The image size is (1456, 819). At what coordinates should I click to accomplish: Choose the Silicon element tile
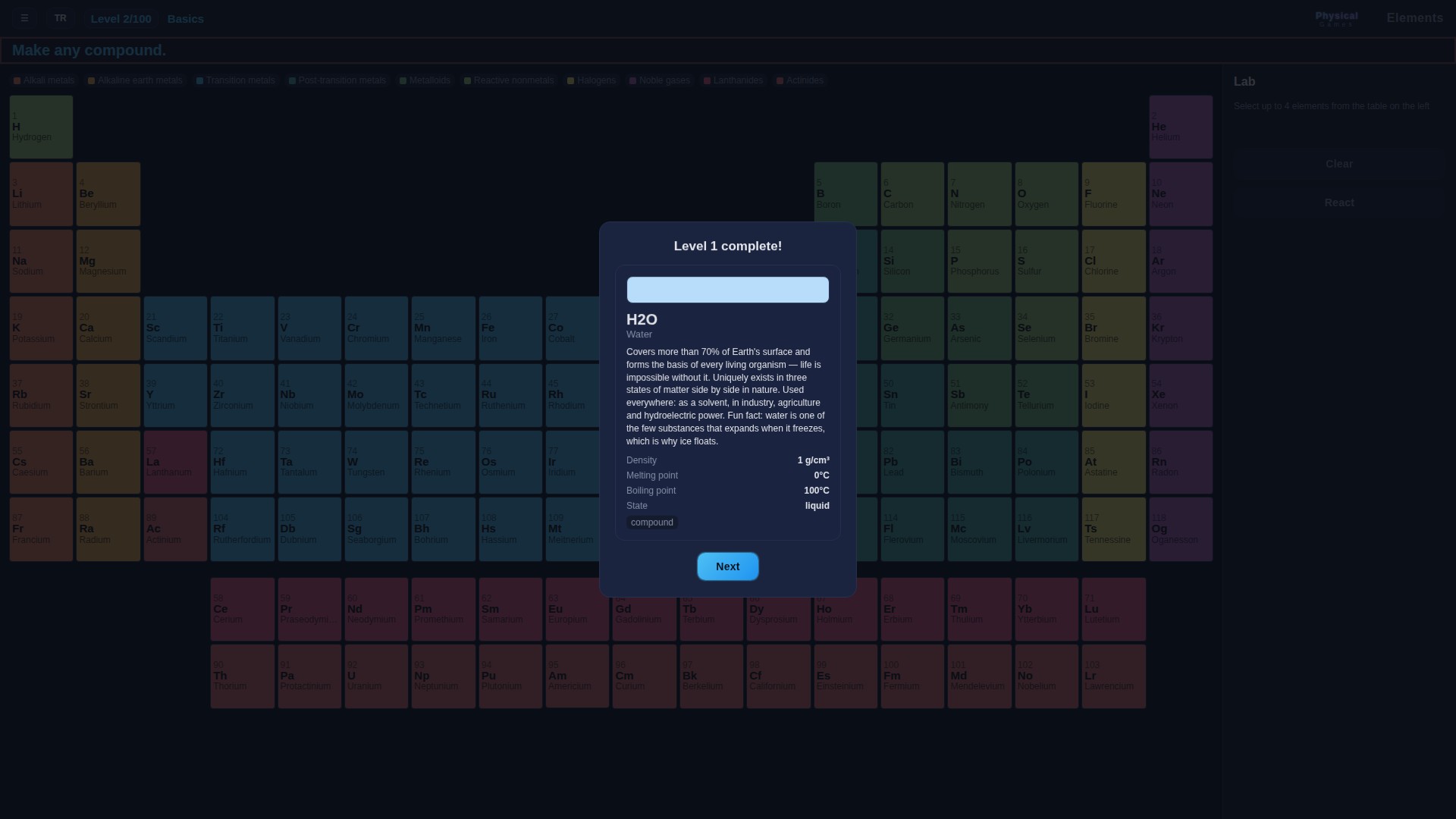(912, 261)
